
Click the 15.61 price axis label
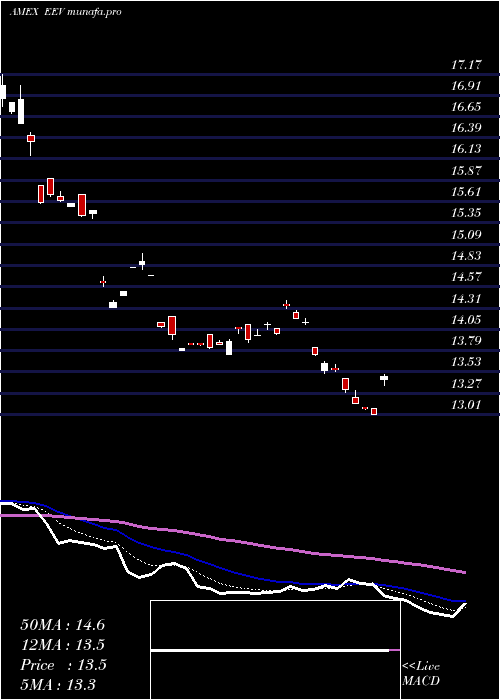[x=467, y=192]
